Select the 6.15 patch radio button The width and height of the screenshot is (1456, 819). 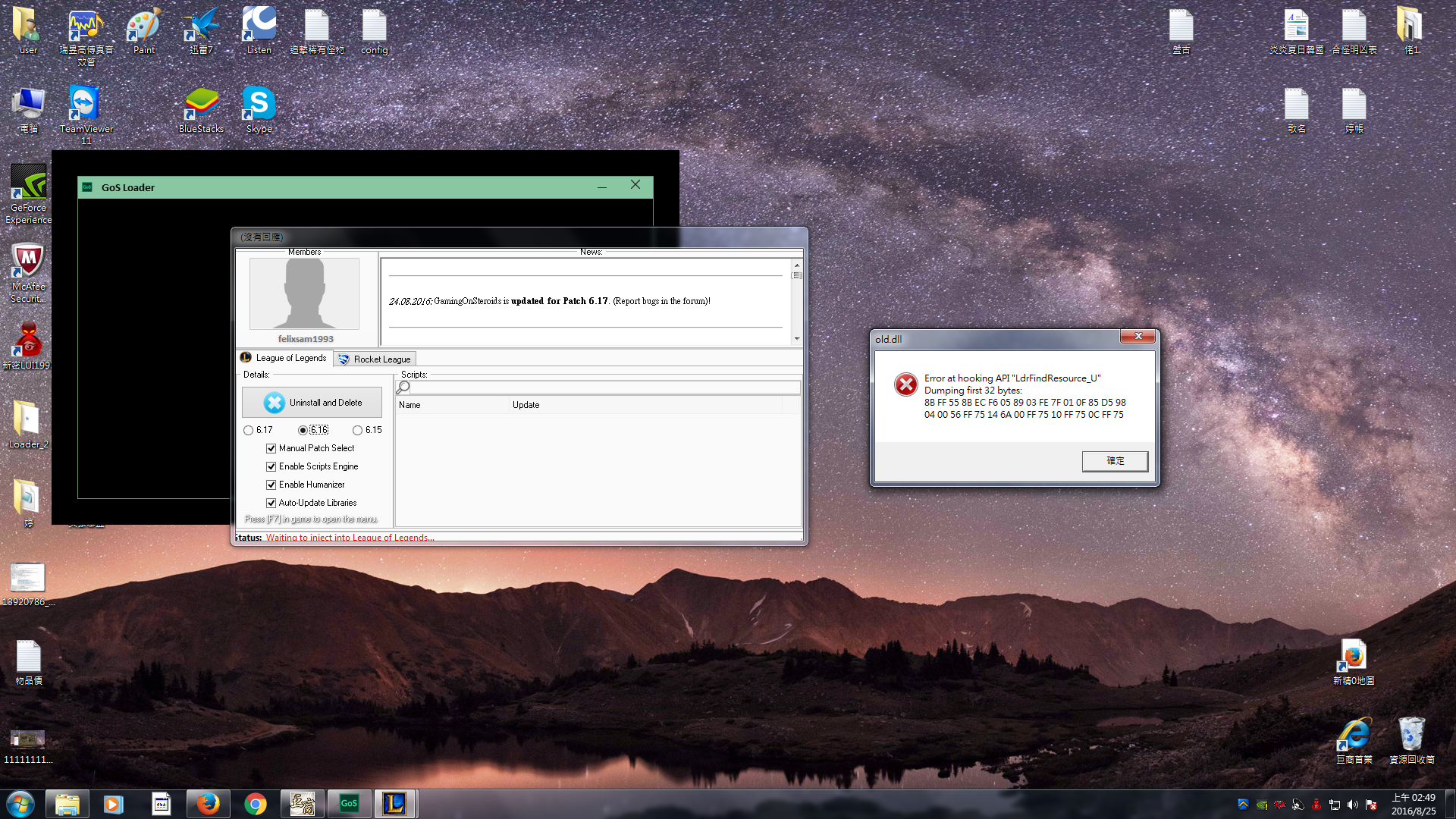pyautogui.click(x=357, y=430)
